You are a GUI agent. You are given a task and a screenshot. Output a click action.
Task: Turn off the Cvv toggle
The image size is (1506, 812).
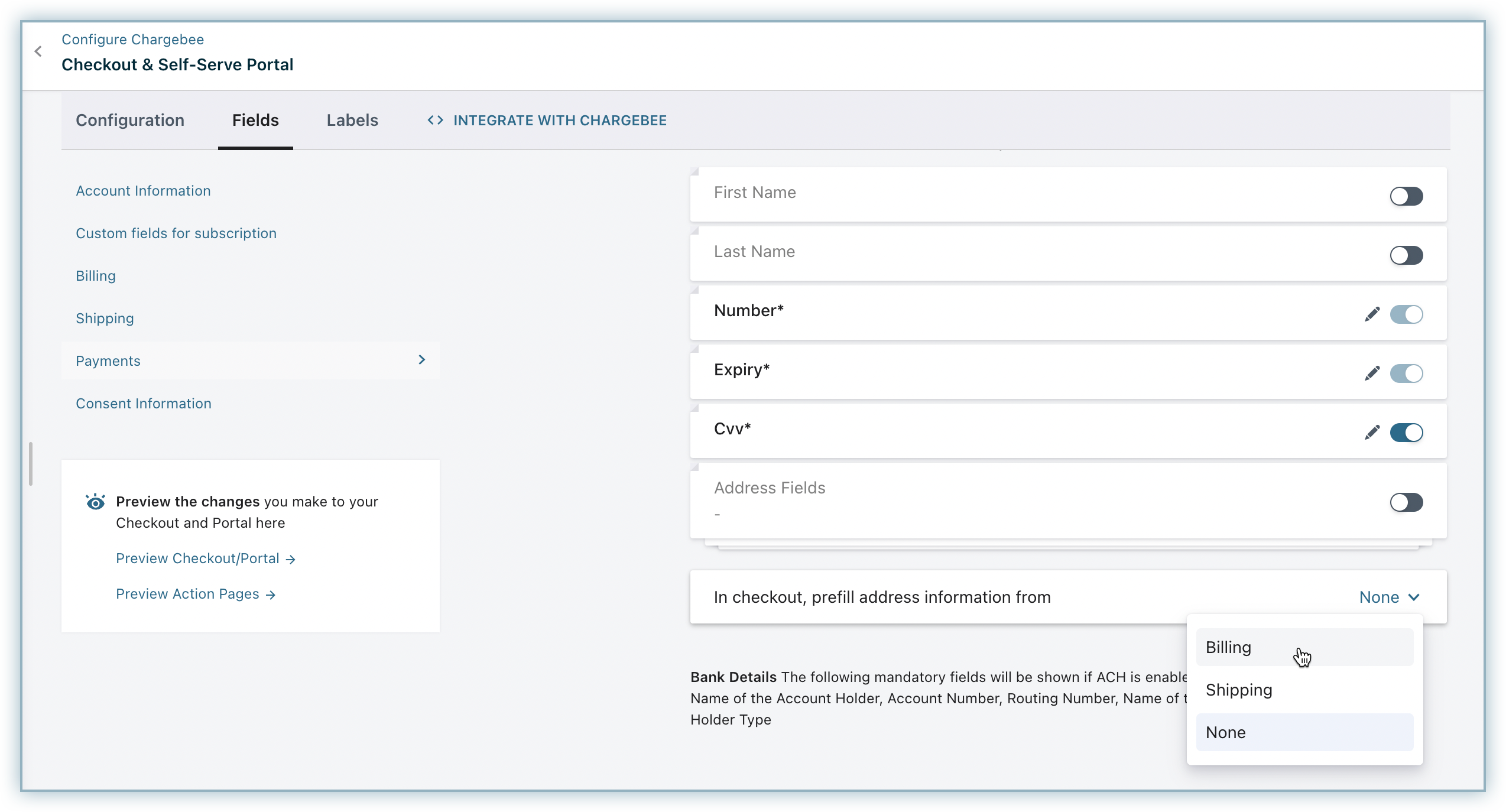pos(1406,433)
